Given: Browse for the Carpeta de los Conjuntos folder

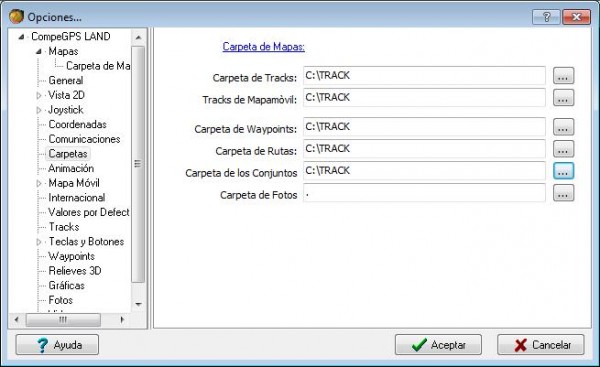Looking at the screenshot, I should pyautogui.click(x=563, y=171).
